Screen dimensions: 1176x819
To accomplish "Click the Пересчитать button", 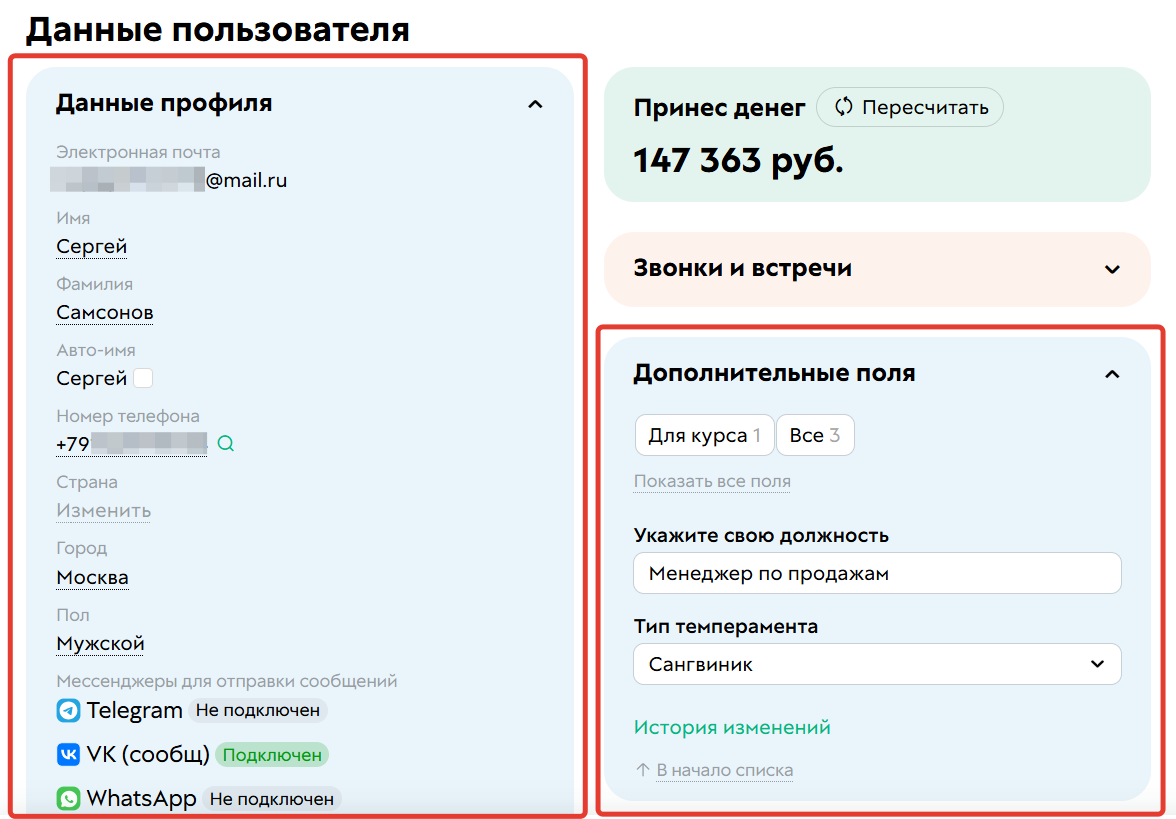I will (x=910, y=107).
